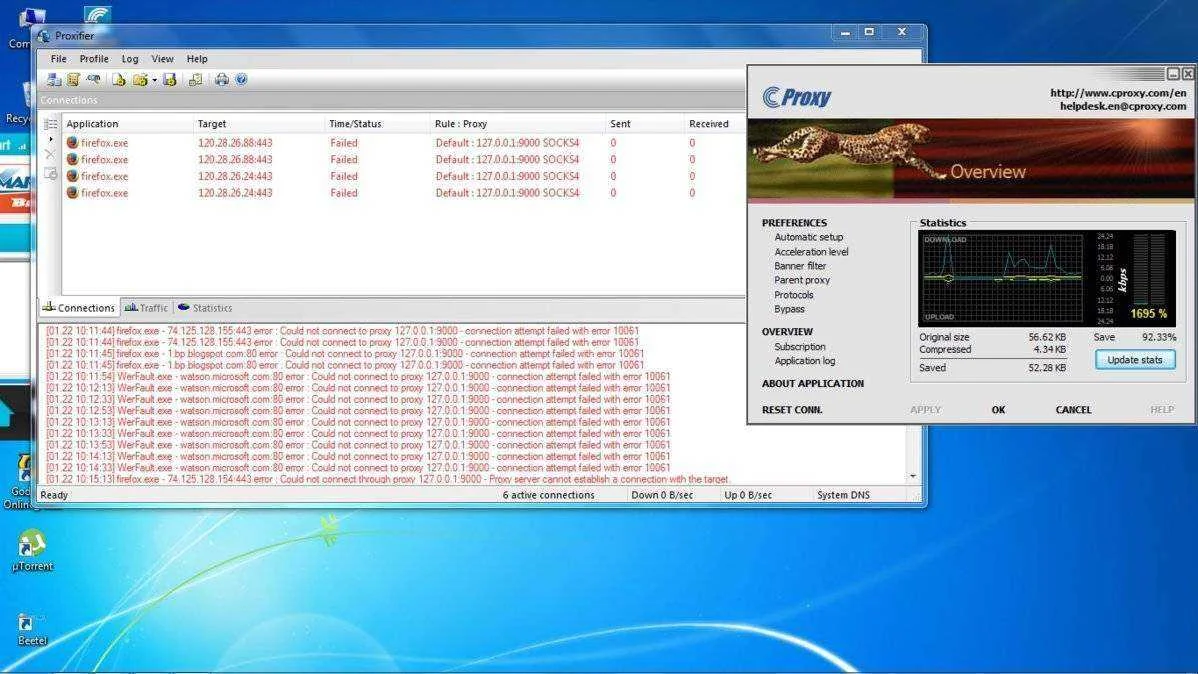Sort by the Time/Status column header
Viewport: 1198px width, 674px height.
tap(377, 124)
